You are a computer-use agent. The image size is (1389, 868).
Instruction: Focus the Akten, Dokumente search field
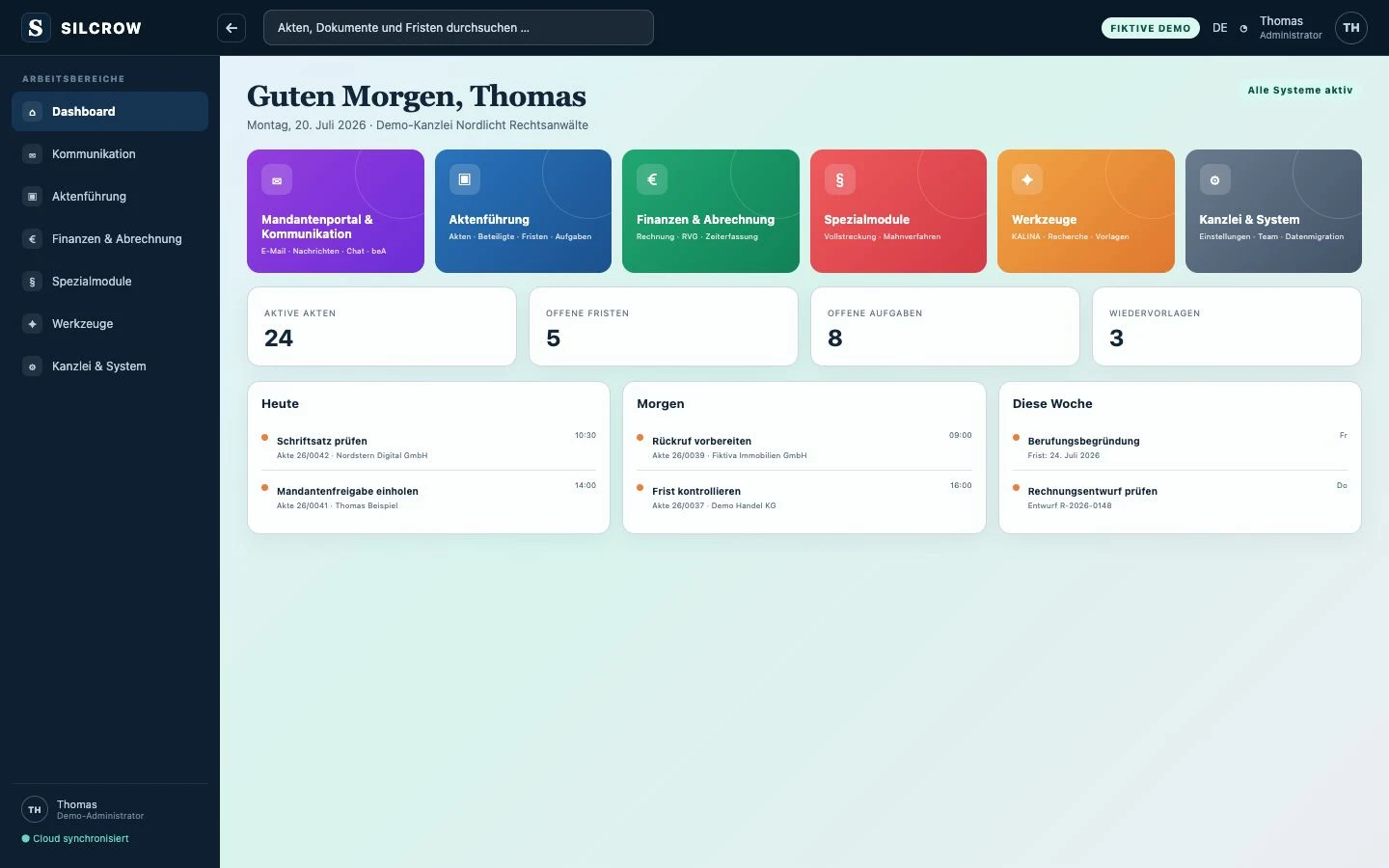point(458,28)
